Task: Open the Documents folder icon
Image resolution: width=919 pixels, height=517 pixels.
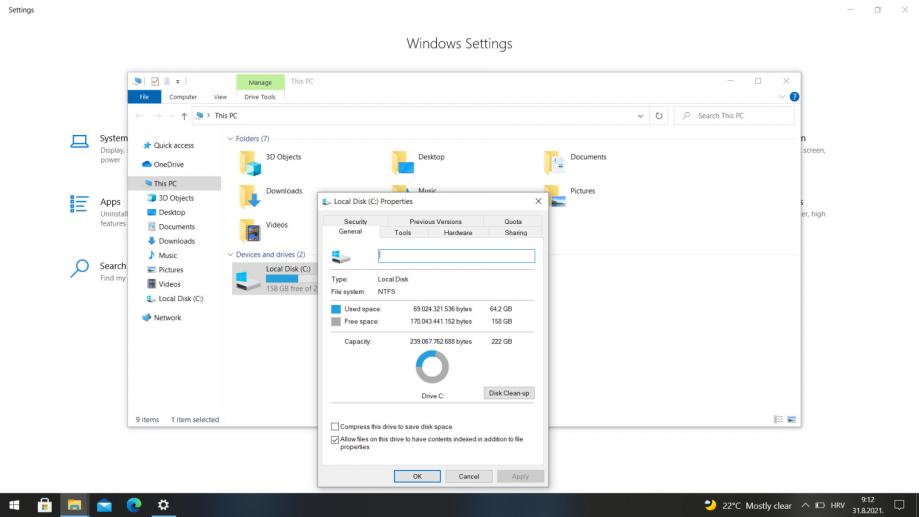Action: coord(554,162)
